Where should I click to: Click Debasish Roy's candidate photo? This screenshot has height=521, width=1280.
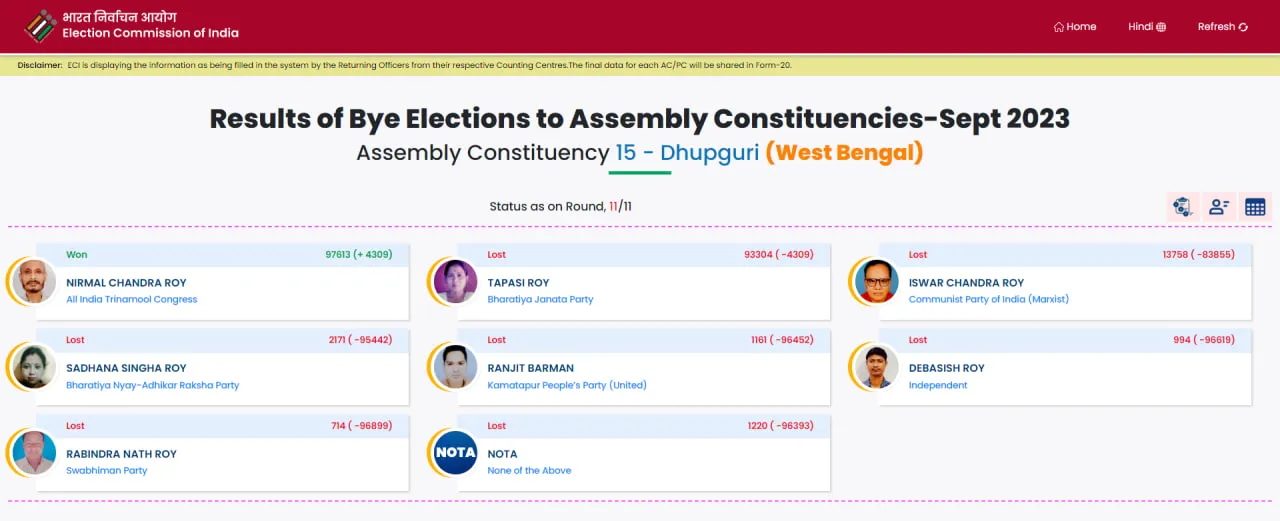pyautogui.click(x=877, y=367)
